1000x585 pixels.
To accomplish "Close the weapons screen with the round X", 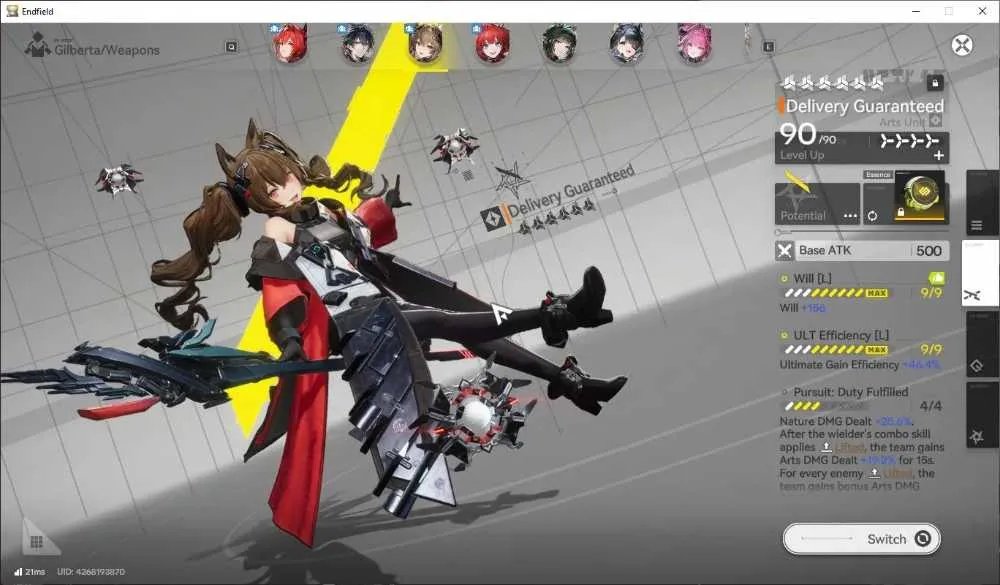I will 962,45.
